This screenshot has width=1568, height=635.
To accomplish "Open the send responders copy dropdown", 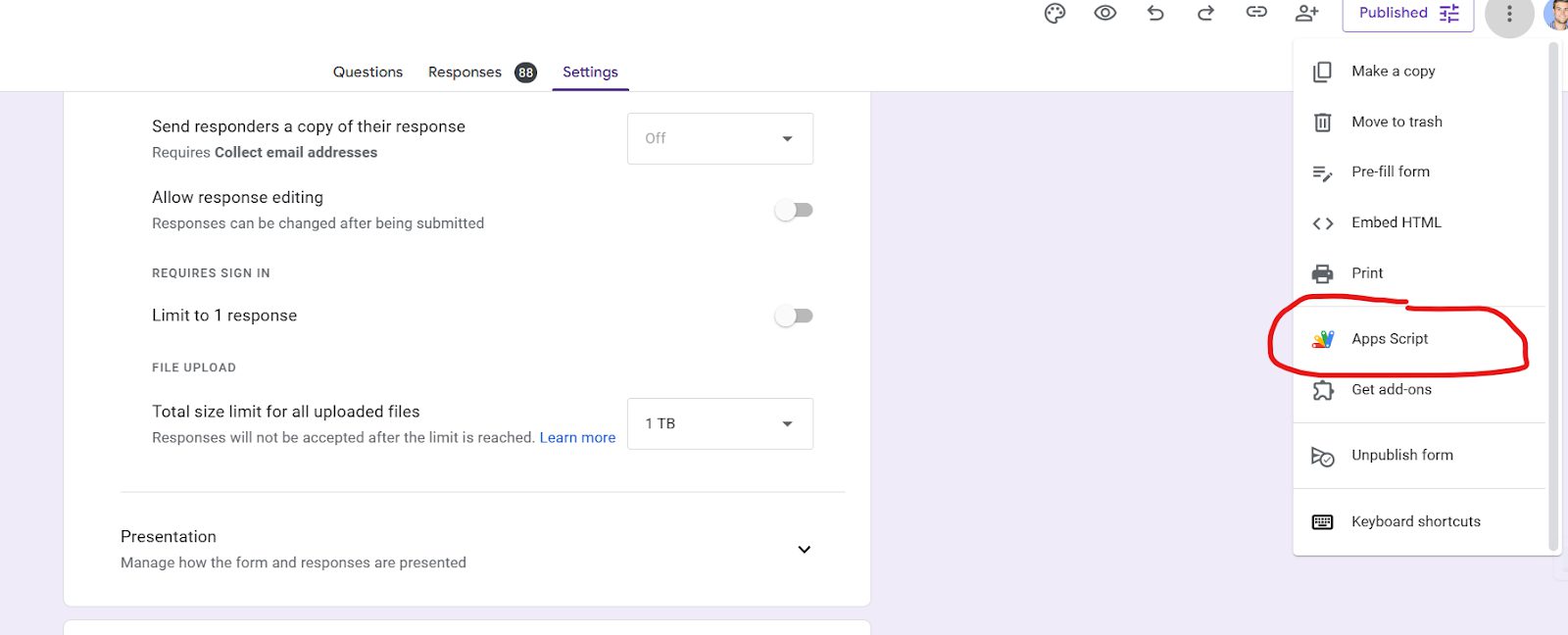I will coord(719,138).
